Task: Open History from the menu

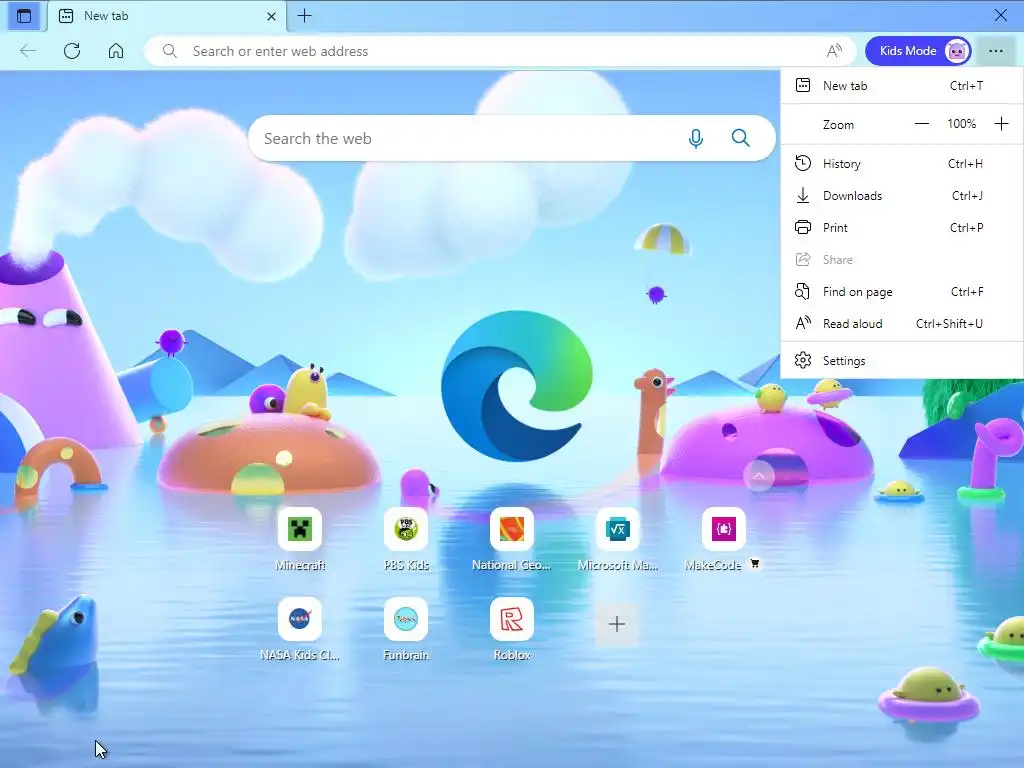Action: pyautogui.click(x=902, y=163)
